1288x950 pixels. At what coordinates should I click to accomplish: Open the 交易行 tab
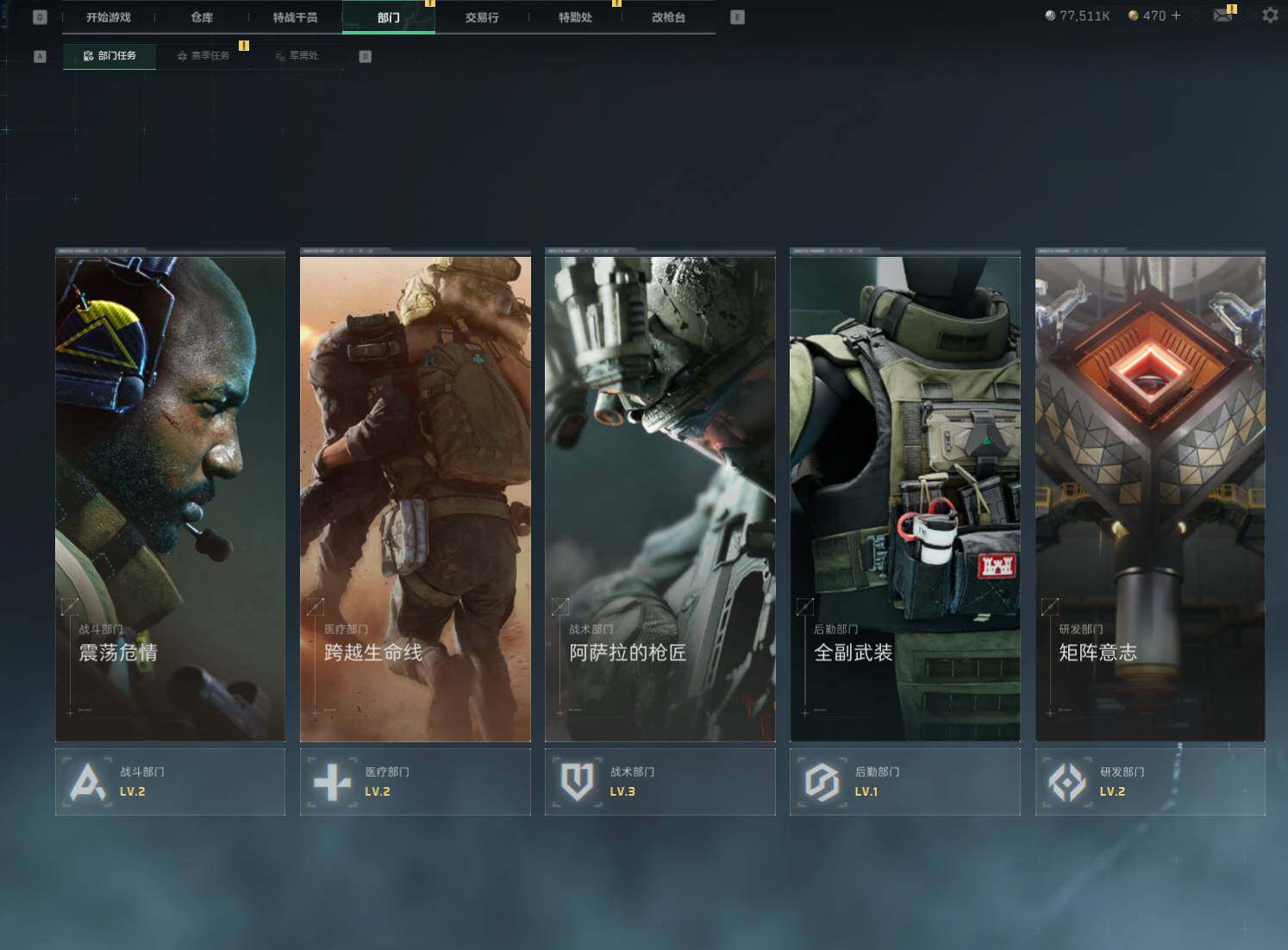(482, 17)
